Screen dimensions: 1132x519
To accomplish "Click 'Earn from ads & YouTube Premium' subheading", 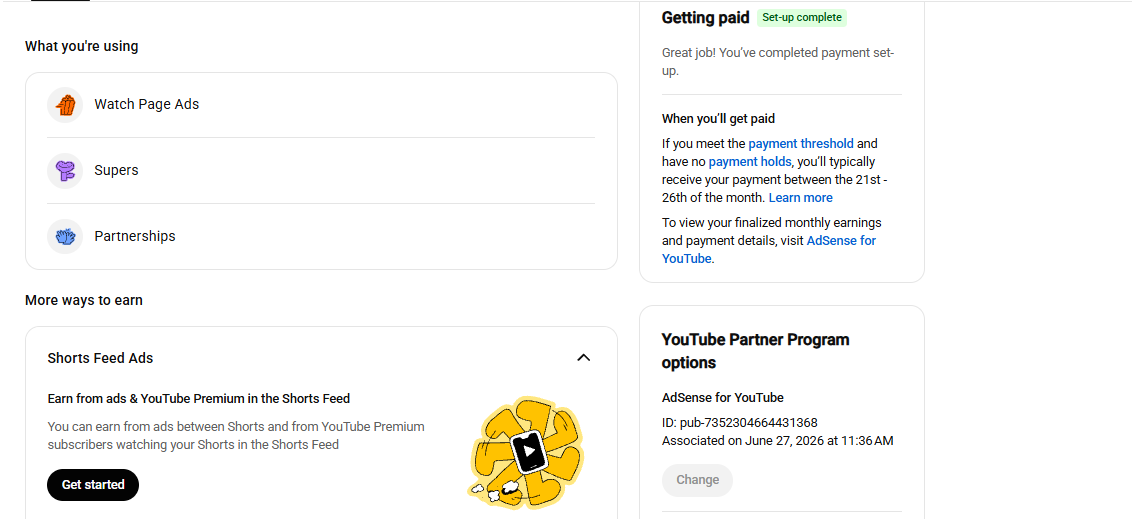I will click(199, 398).
